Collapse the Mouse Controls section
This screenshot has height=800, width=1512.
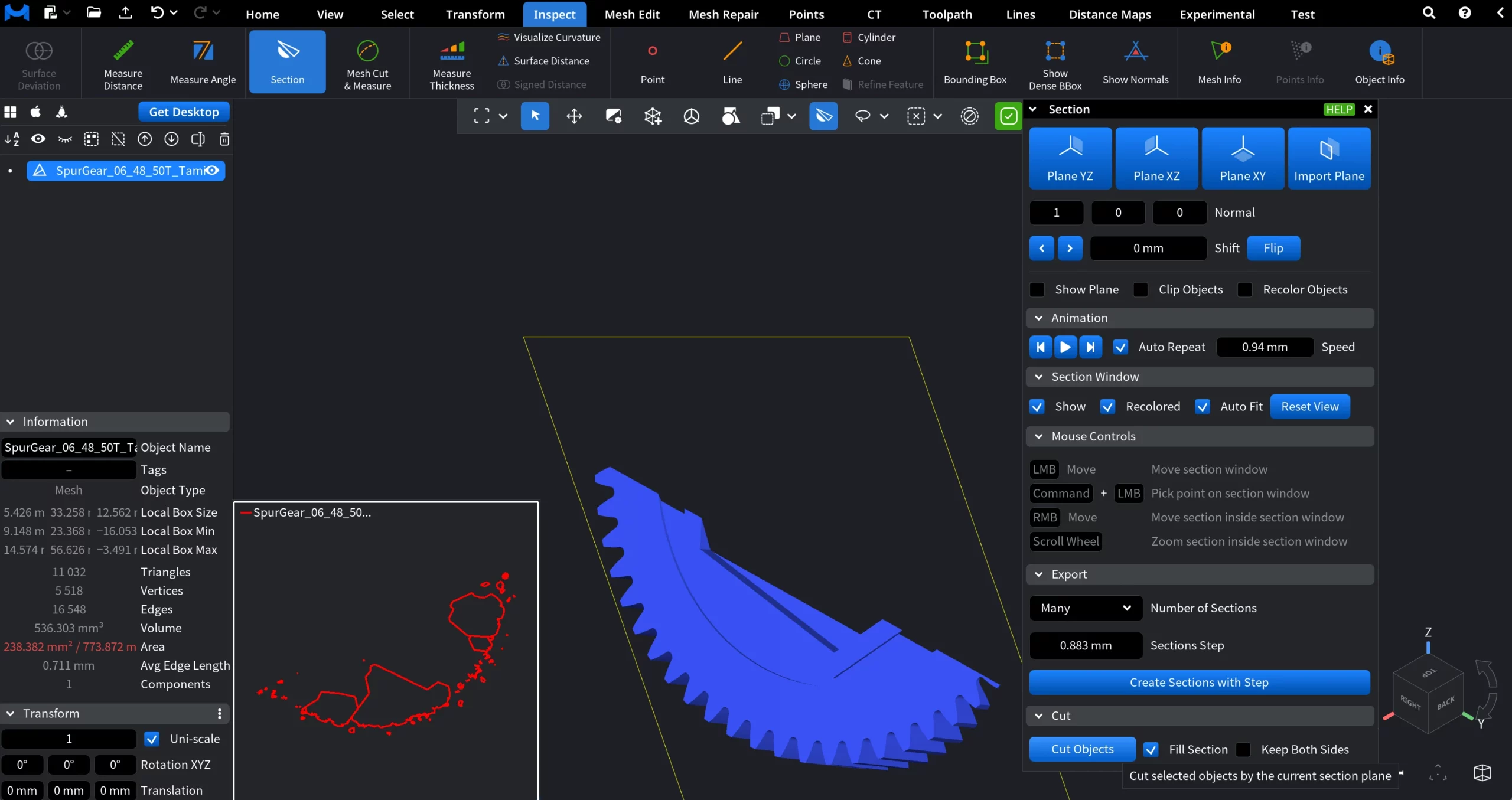1039,436
